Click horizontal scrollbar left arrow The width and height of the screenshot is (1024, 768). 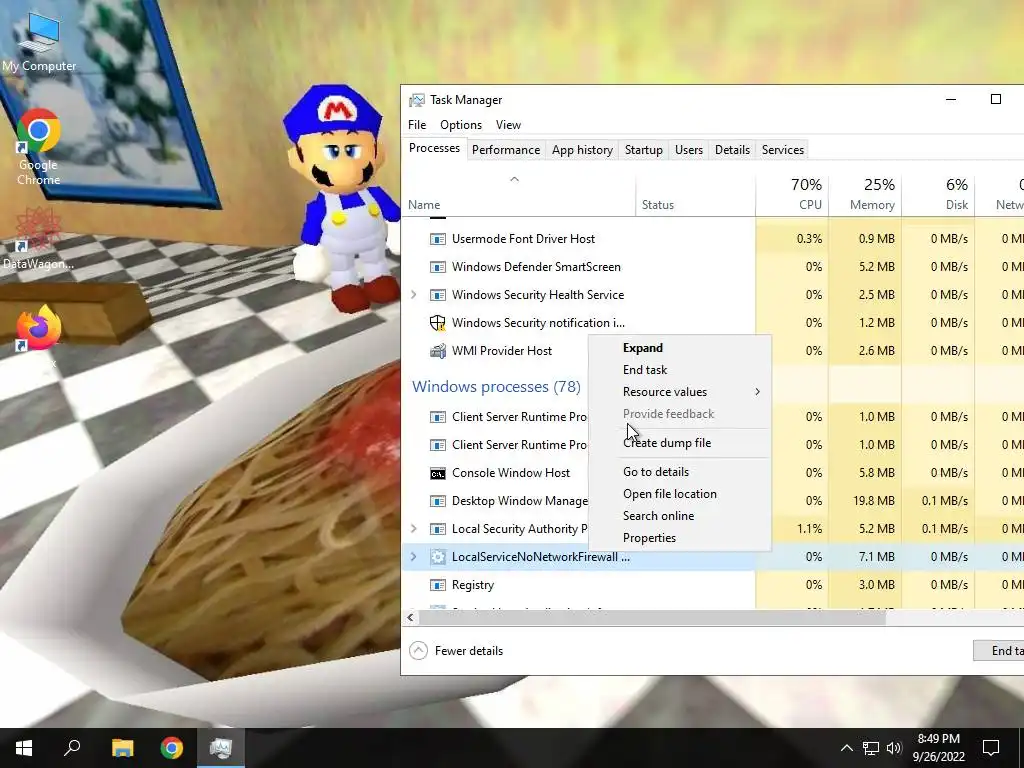[x=410, y=617]
